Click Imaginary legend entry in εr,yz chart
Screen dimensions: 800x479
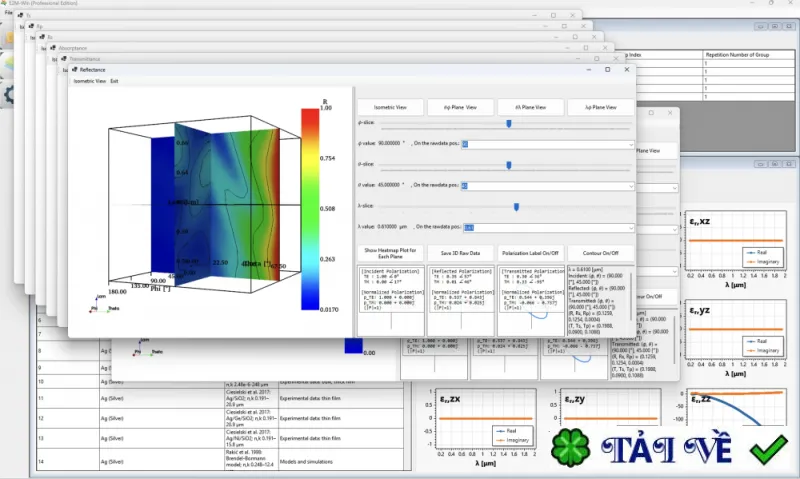pyautogui.click(x=763, y=350)
